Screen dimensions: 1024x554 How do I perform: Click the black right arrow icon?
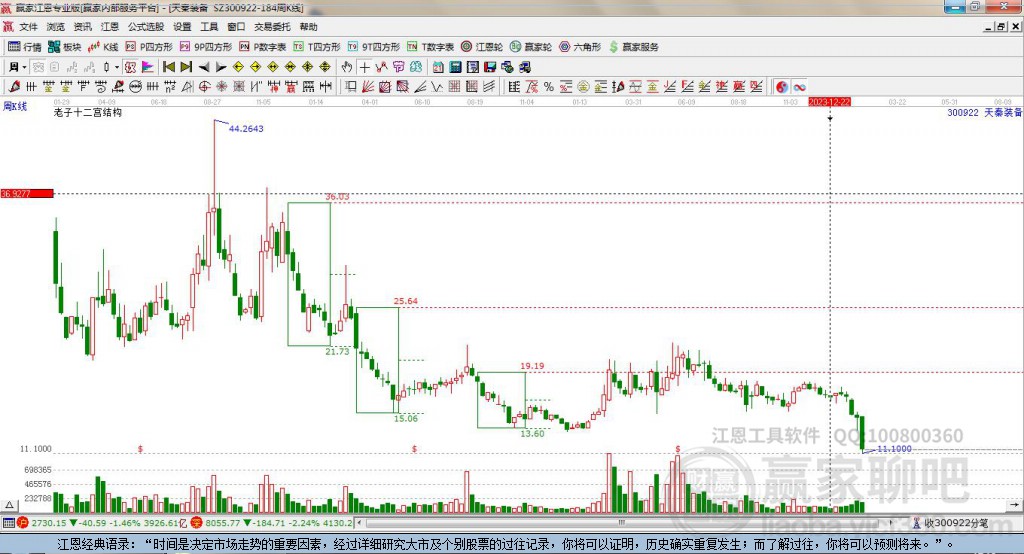(x=221, y=67)
